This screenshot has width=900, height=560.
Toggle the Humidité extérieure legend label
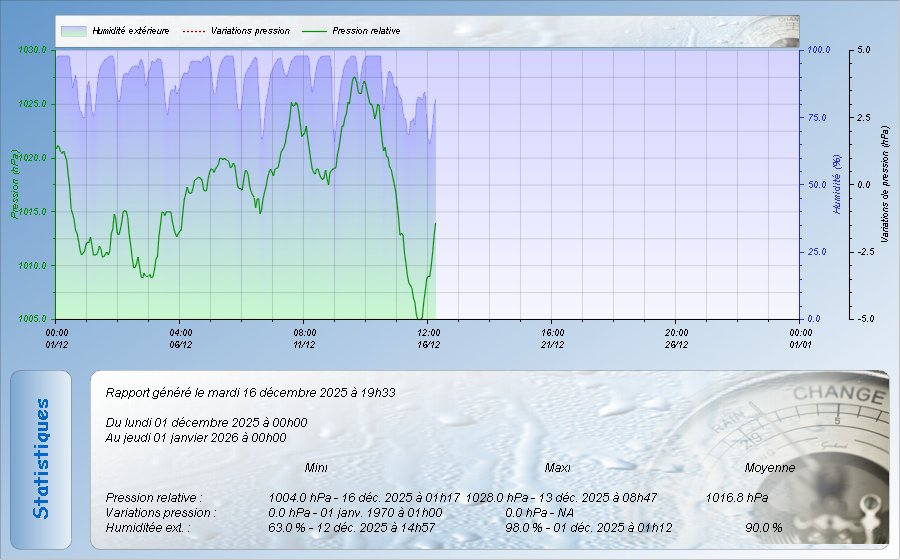pos(130,31)
